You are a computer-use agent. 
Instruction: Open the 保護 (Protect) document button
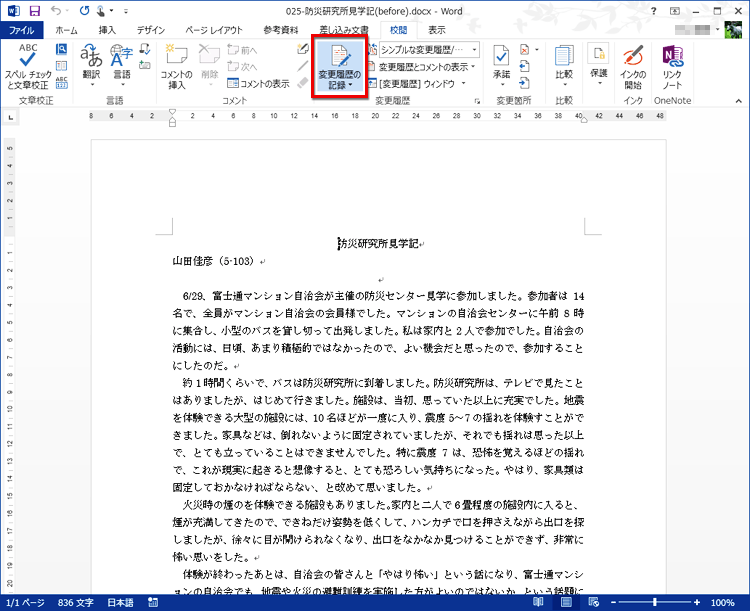[598, 66]
